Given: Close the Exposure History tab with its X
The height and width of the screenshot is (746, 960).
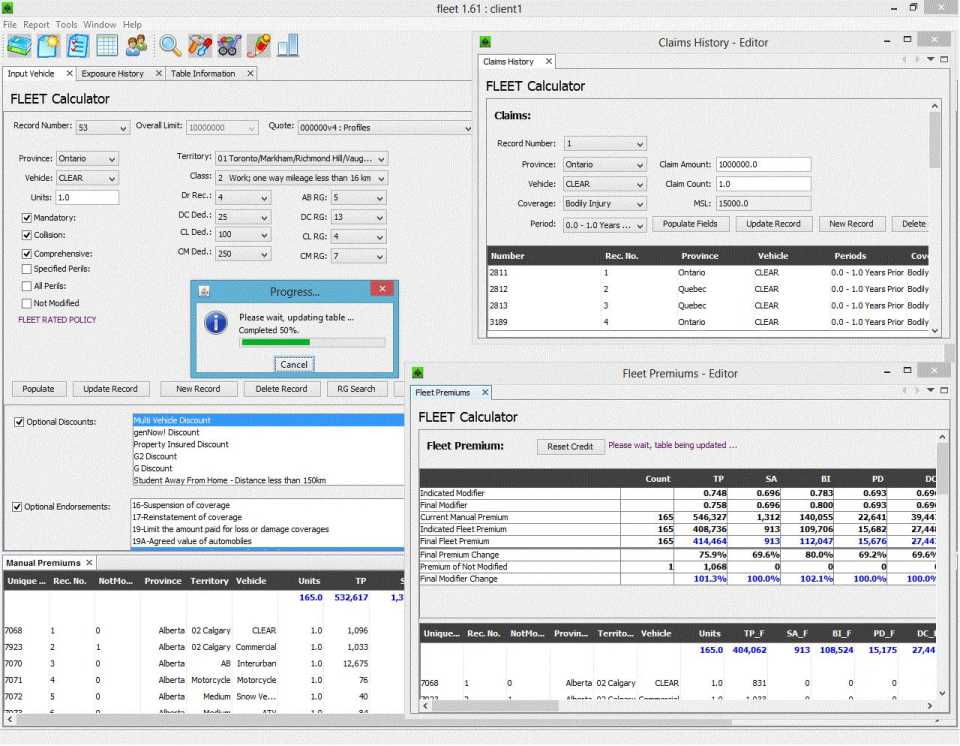Looking at the screenshot, I should [x=159, y=73].
